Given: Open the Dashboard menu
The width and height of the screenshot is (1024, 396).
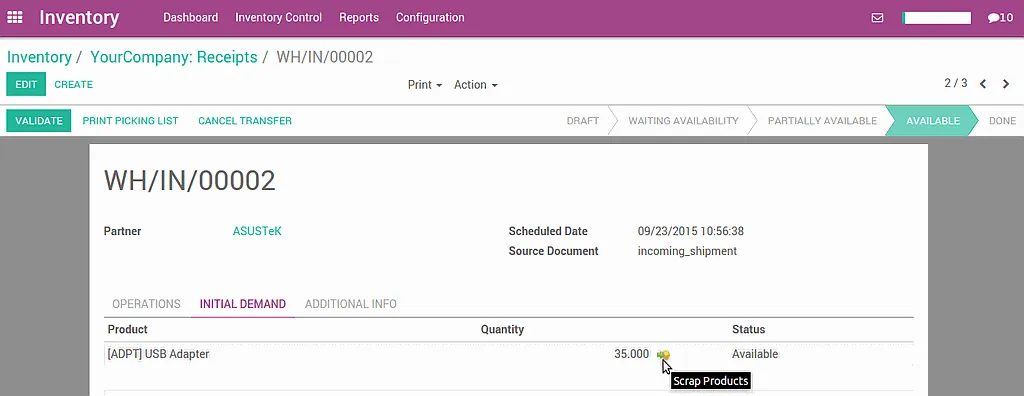Looking at the screenshot, I should point(191,18).
